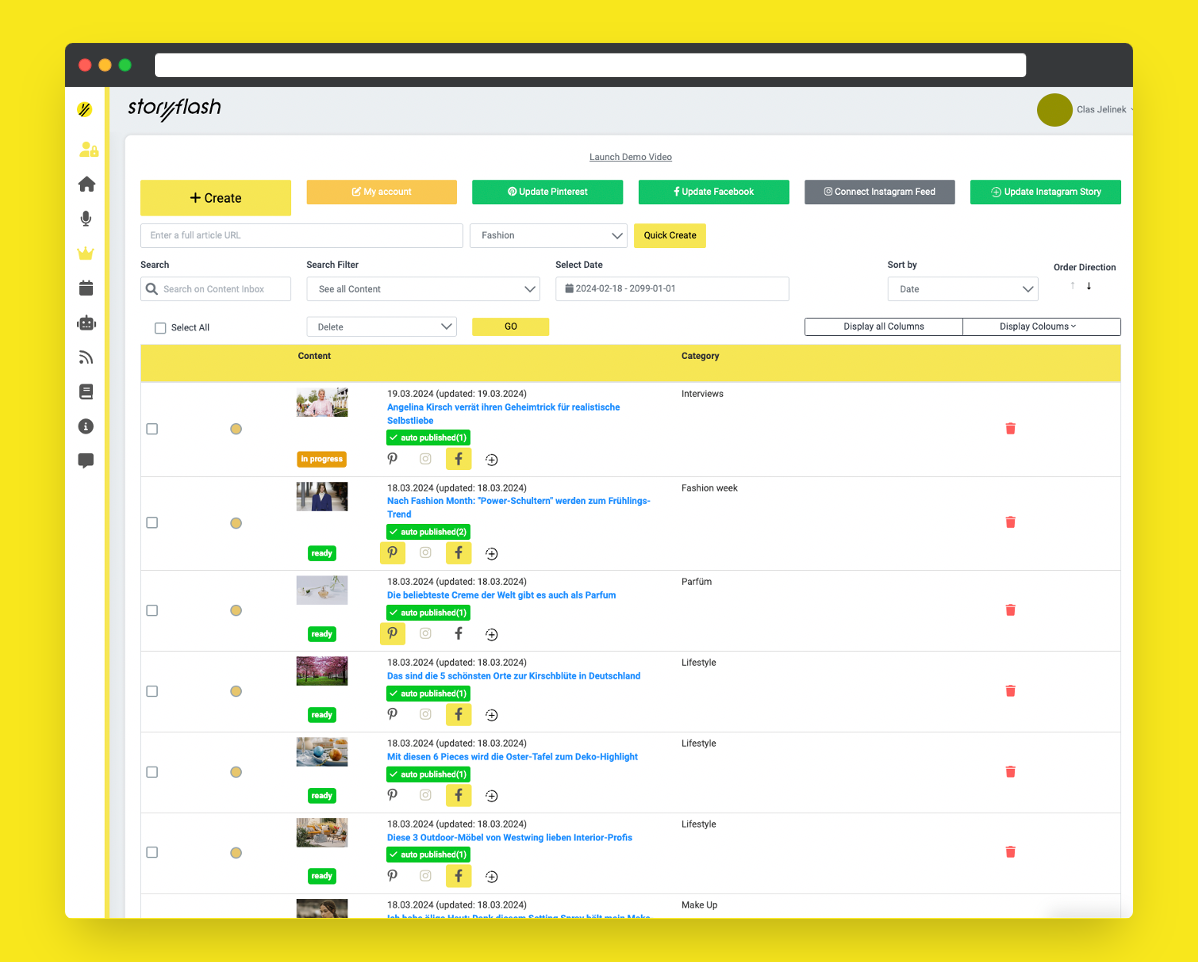1198x962 pixels.
Task: Tick checkbox for Angelina Kirsch article
Action: [x=152, y=429]
